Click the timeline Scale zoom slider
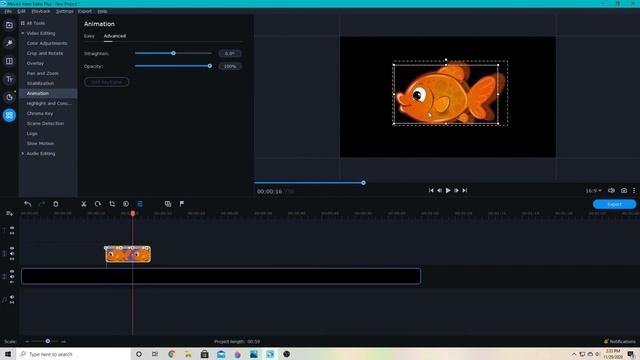Screen dimensions: 640x360 (48, 341)
